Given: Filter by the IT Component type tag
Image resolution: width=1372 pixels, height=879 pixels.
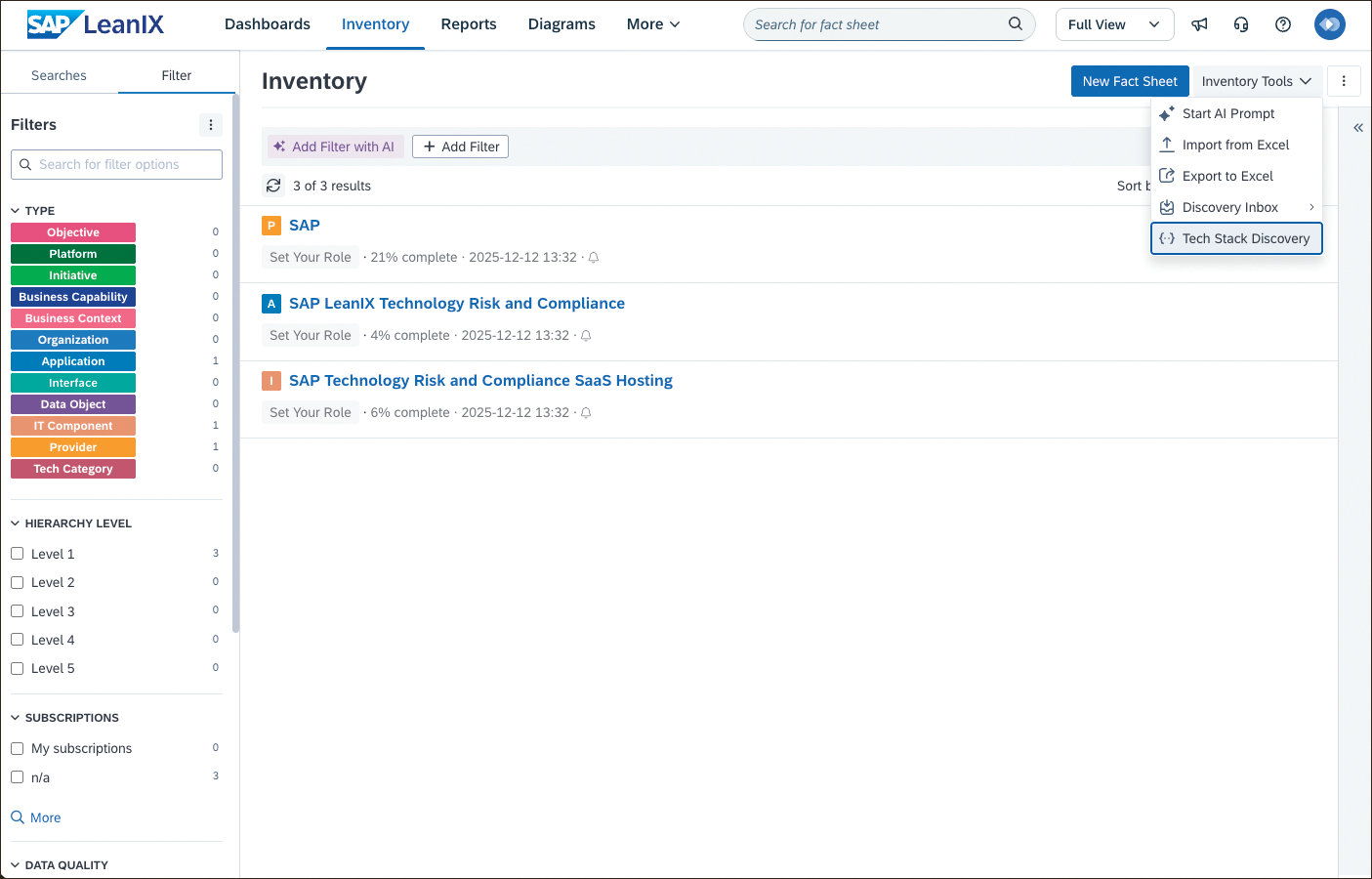Looking at the screenshot, I should [x=73, y=426].
